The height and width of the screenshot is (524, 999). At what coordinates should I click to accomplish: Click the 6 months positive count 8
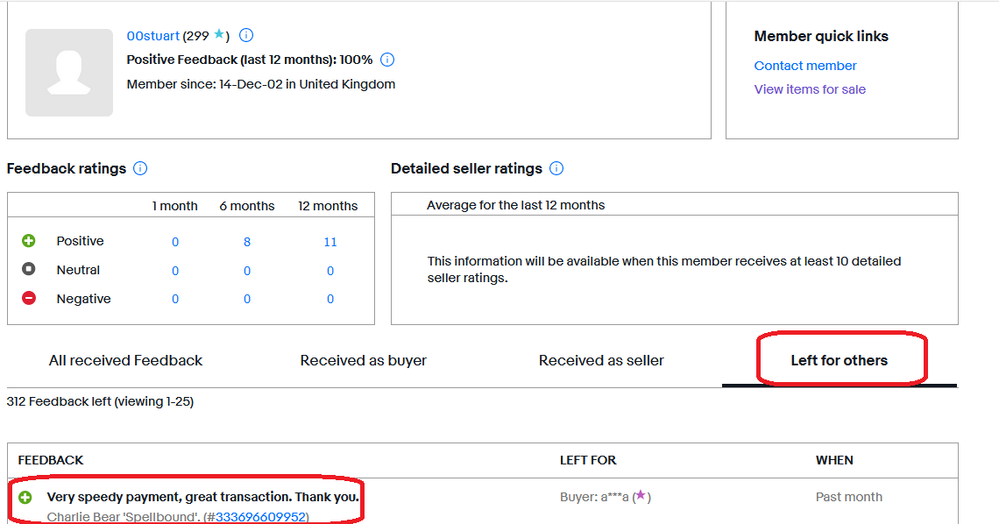pos(247,242)
